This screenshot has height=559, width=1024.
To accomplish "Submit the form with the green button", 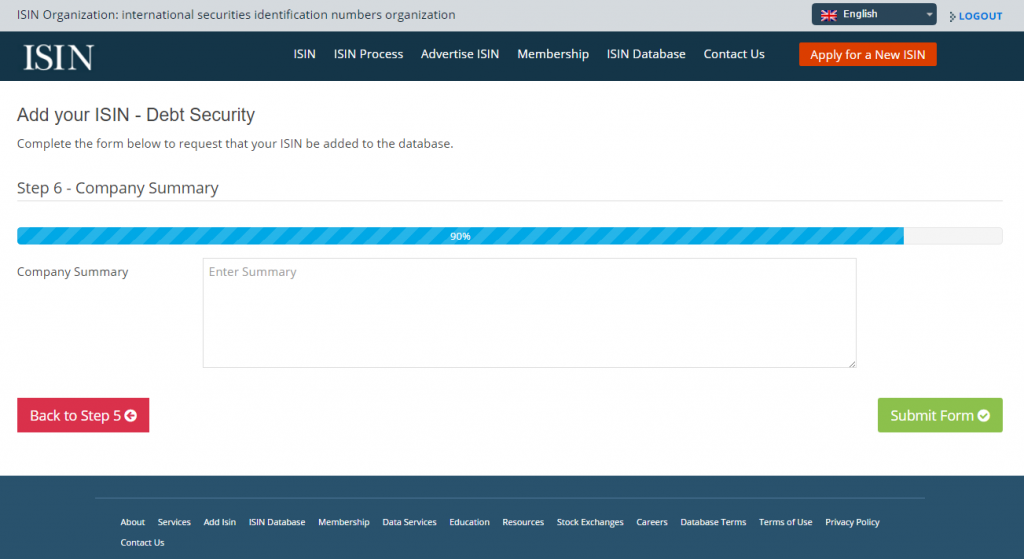I will tap(940, 415).
